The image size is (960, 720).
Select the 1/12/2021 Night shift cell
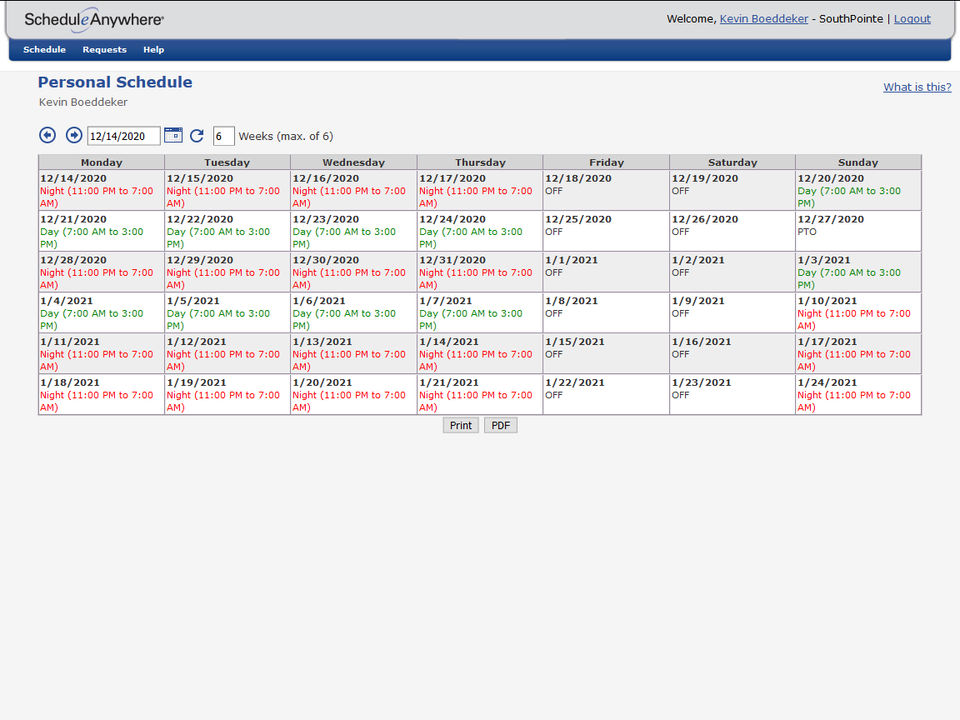pos(227,354)
